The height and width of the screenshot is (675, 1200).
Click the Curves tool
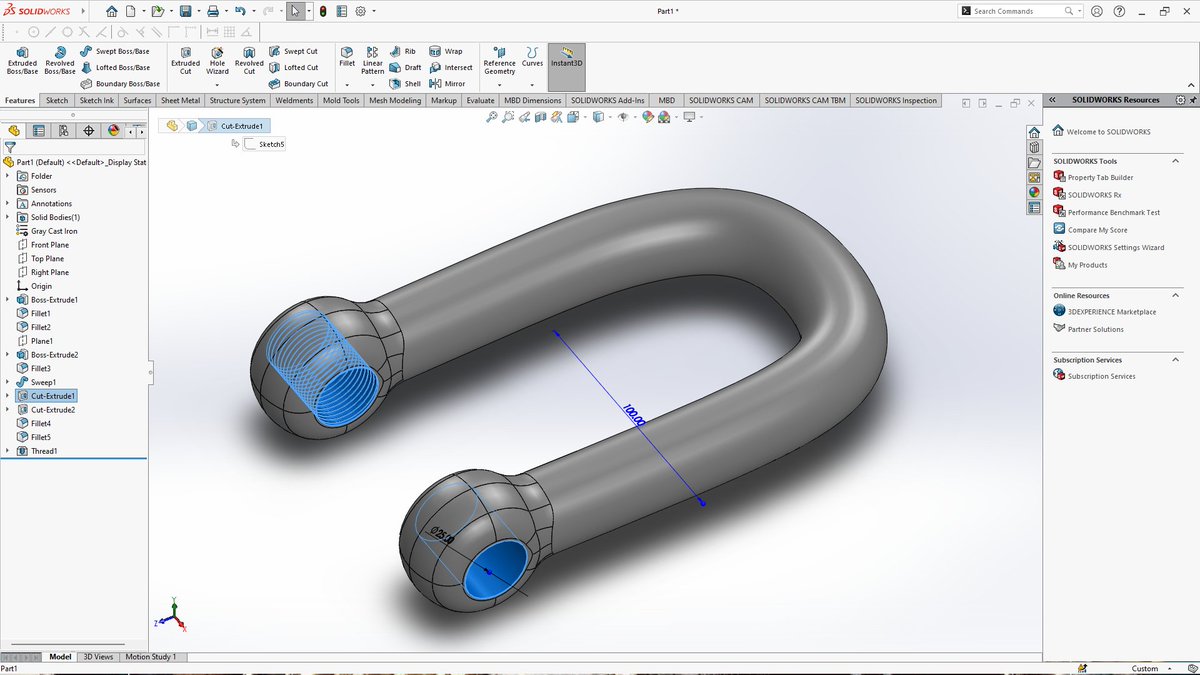point(532,57)
